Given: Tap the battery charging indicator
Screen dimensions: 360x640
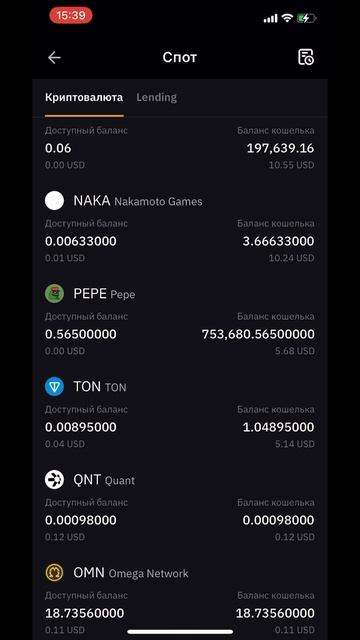Looking at the screenshot, I should tap(307, 18).
